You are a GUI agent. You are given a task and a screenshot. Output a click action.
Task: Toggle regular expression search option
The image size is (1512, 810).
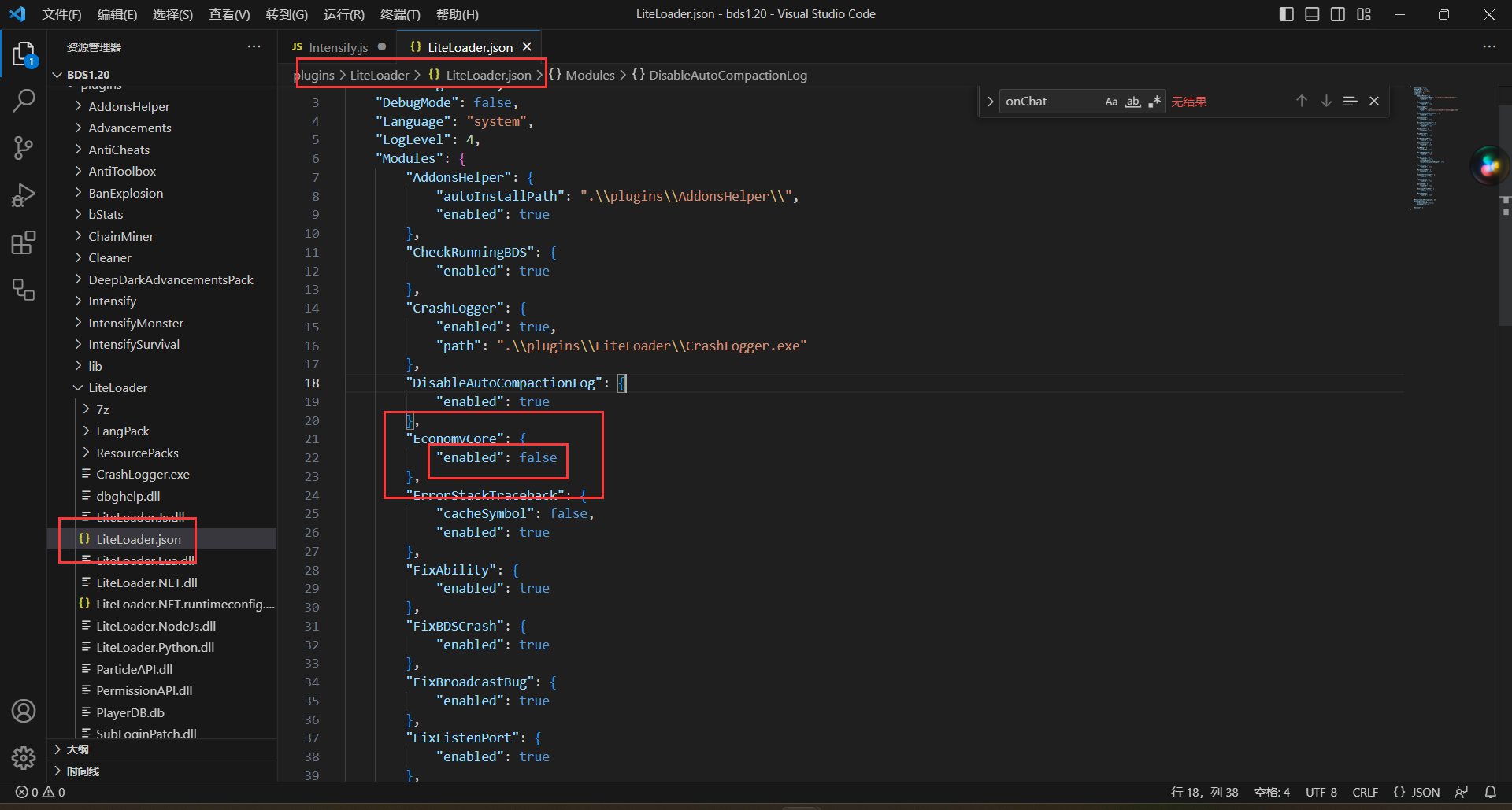(1154, 102)
